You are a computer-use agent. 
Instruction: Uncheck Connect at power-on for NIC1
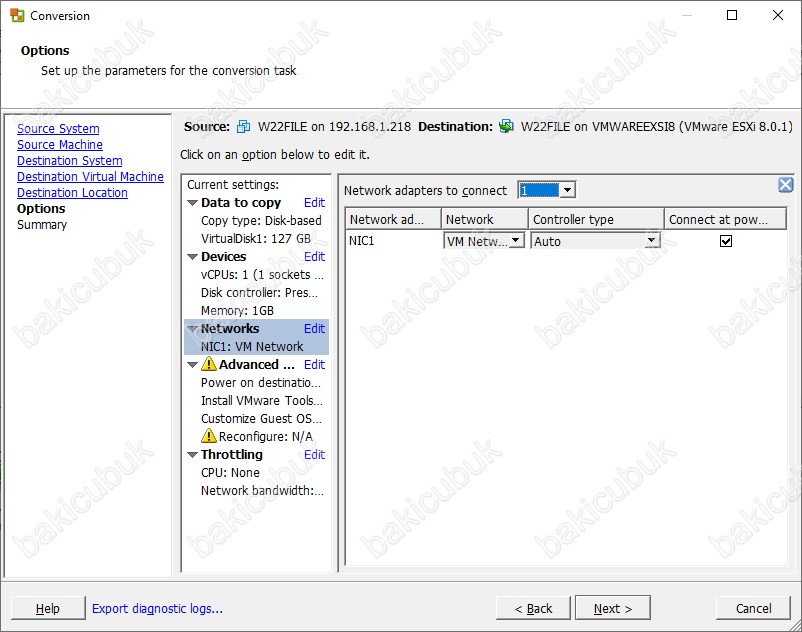coord(725,241)
